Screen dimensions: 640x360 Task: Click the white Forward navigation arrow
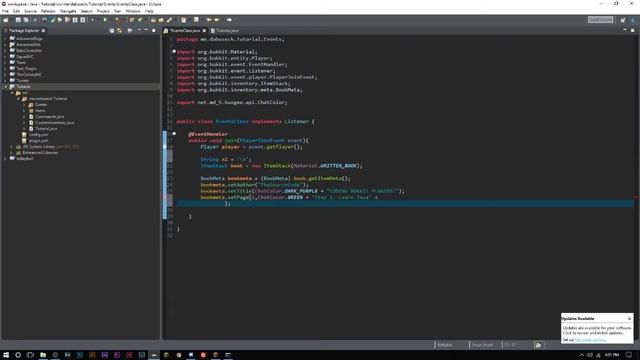[x=229, y=20]
